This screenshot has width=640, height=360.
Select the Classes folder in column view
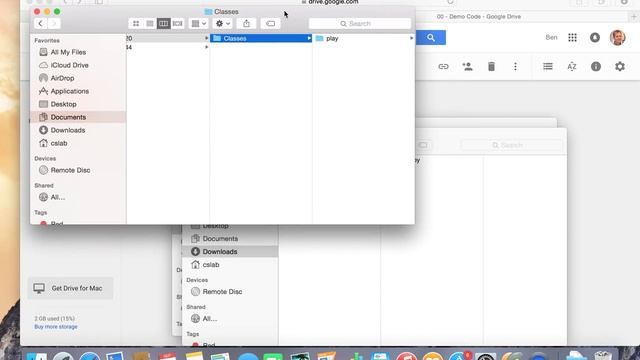(261, 38)
